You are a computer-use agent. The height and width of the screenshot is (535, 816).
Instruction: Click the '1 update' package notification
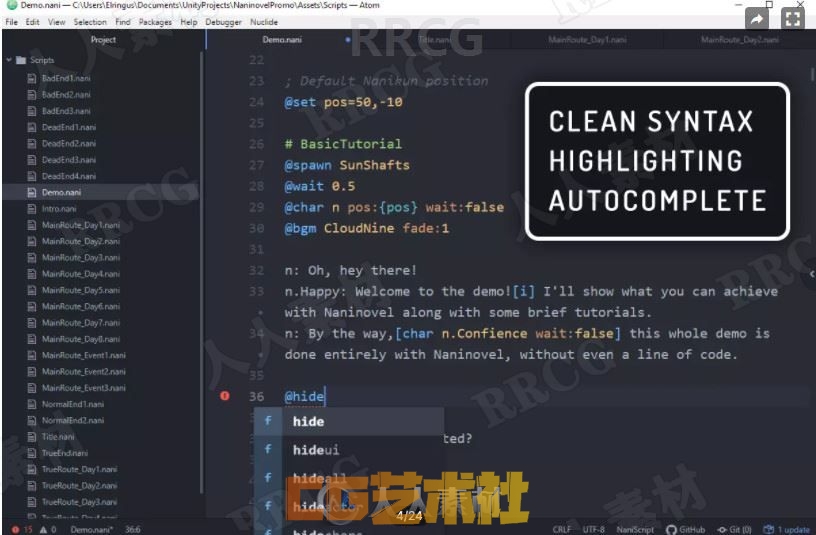pyautogui.click(x=787, y=529)
